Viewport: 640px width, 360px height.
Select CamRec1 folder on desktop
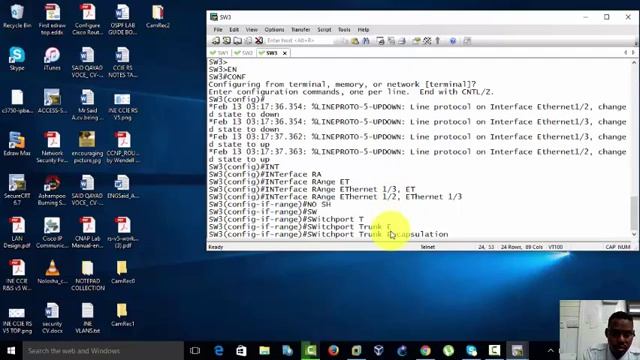tap(122, 314)
